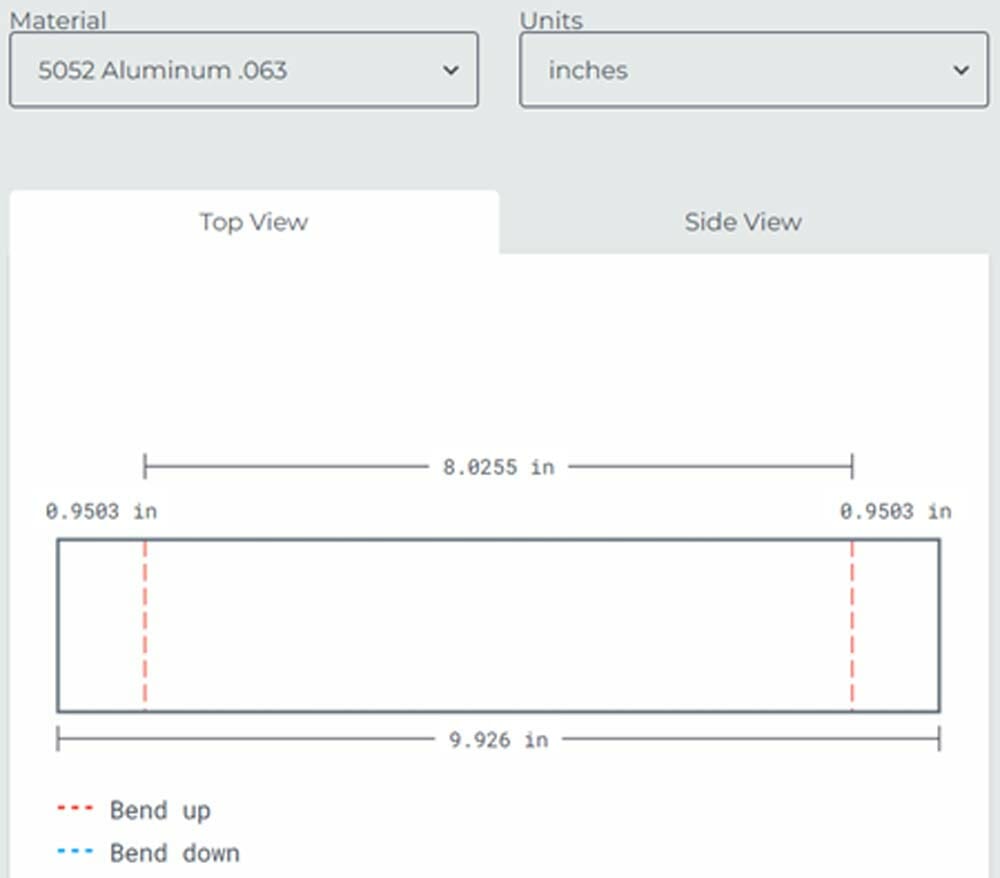This screenshot has height=878, width=1000.
Task: Select the 5052 Aluminum .063 material field
Action: 242,70
